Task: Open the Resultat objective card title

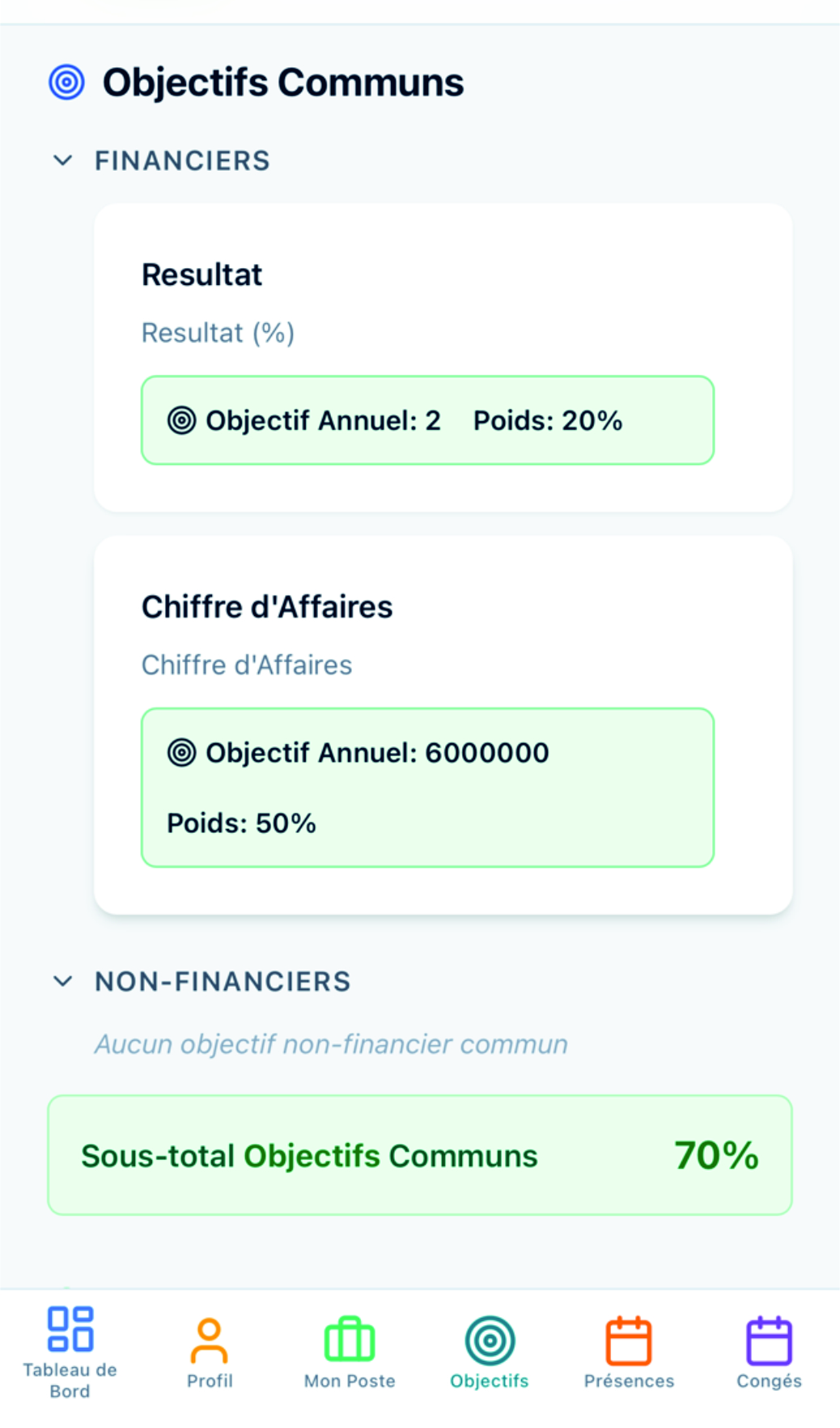Action: (202, 275)
